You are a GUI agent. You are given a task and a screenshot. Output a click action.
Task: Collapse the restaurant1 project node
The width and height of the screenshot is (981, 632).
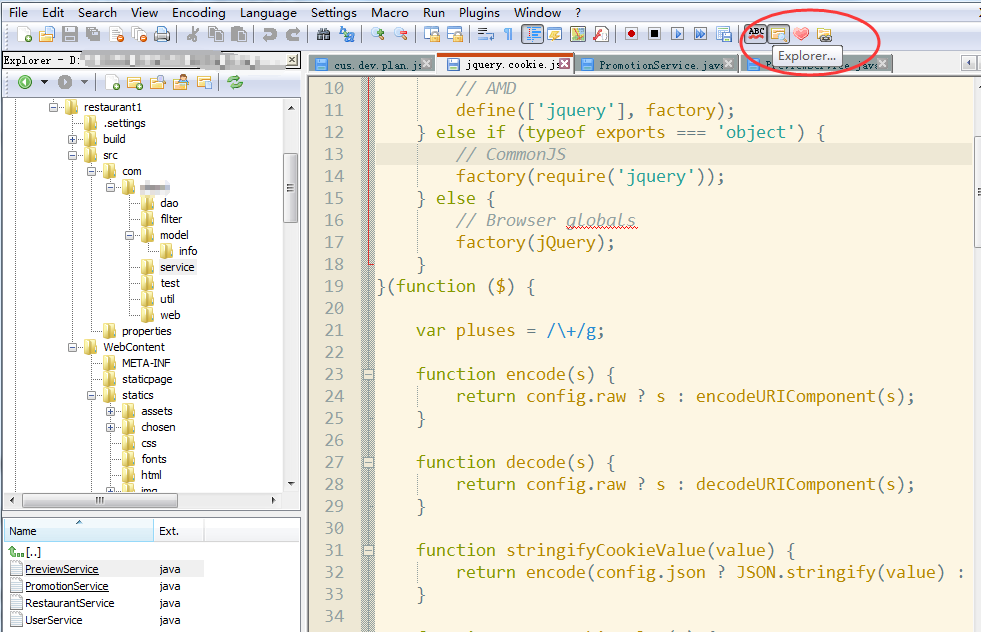(x=53, y=106)
